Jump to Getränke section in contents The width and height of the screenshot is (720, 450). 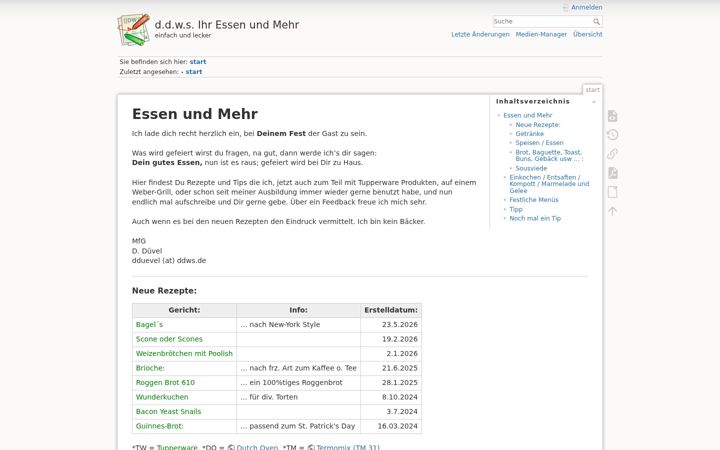(x=529, y=134)
